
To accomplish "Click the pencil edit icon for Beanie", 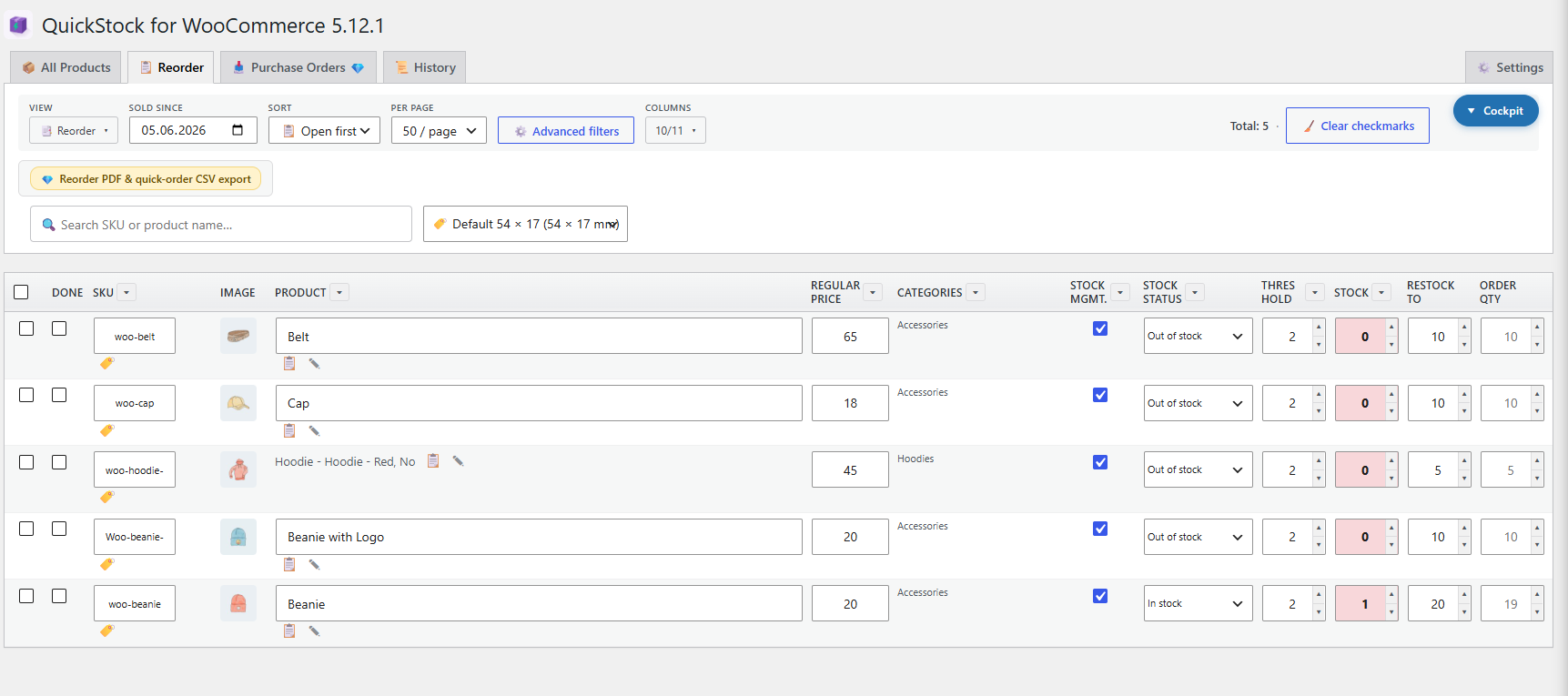I will (x=314, y=630).
